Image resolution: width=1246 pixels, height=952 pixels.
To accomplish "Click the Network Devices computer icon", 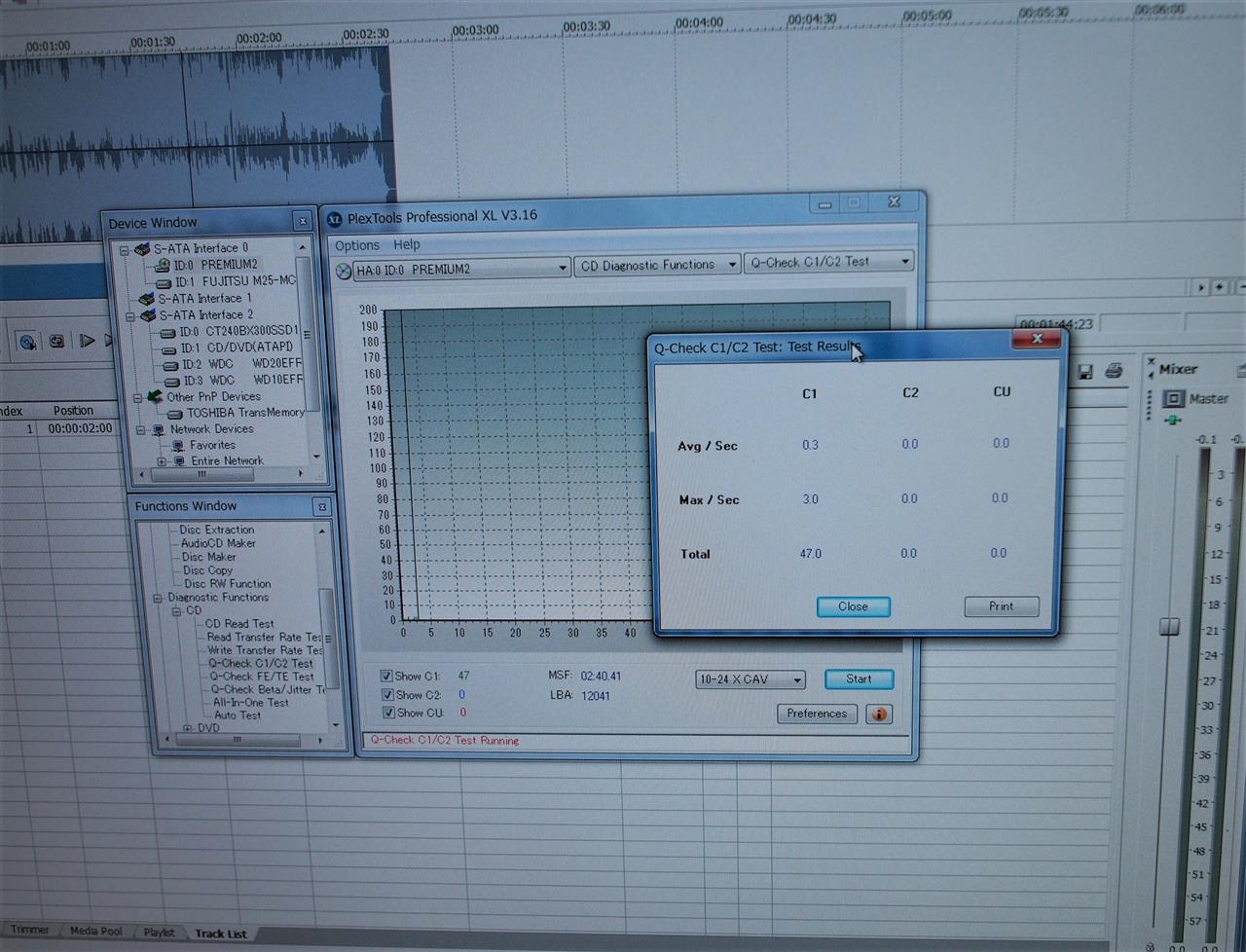I will [159, 429].
